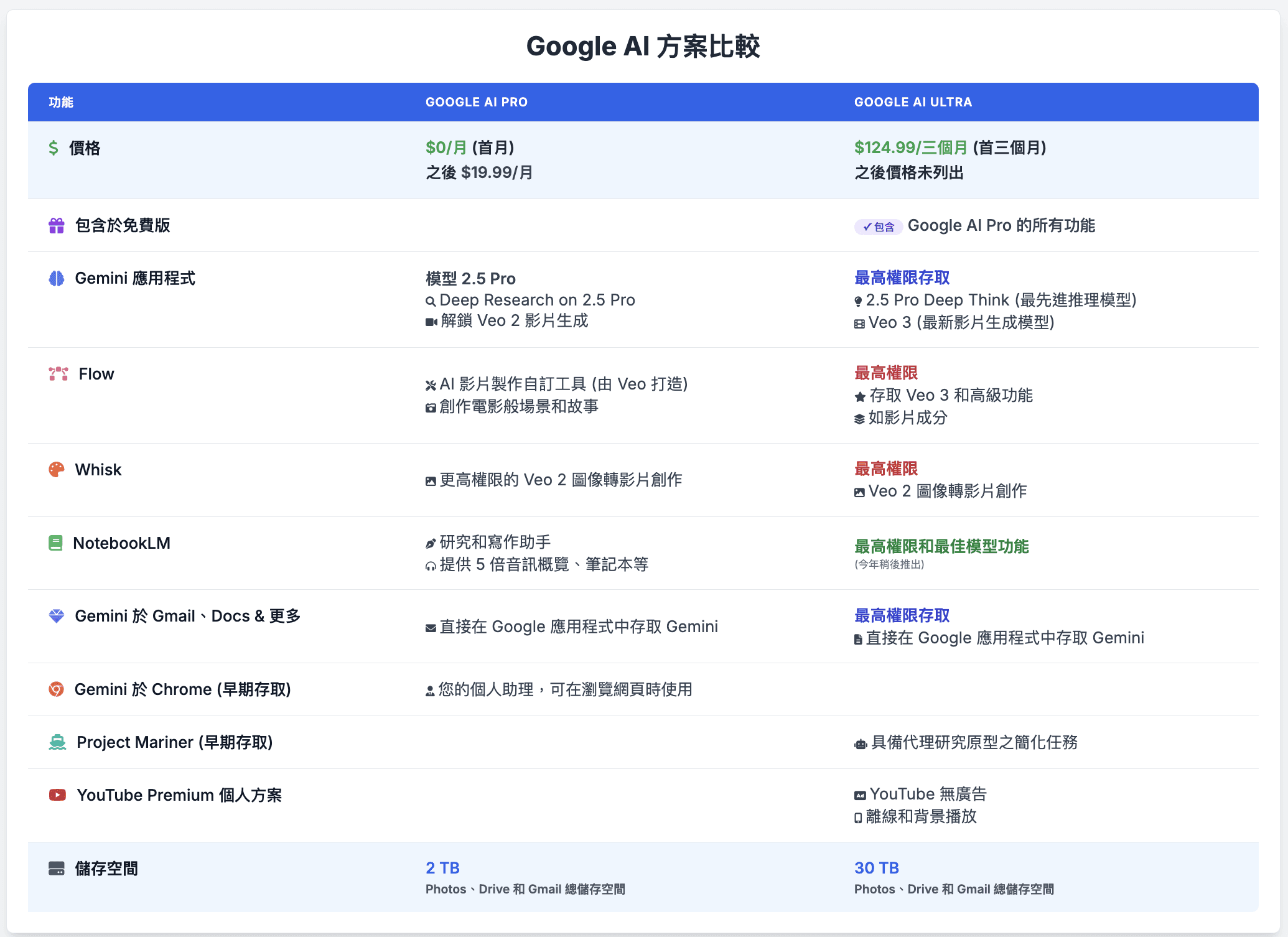Click the 之後價格未列出 text
Image resolution: width=1288 pixels, height=937 pixels.
pos(909,172)
